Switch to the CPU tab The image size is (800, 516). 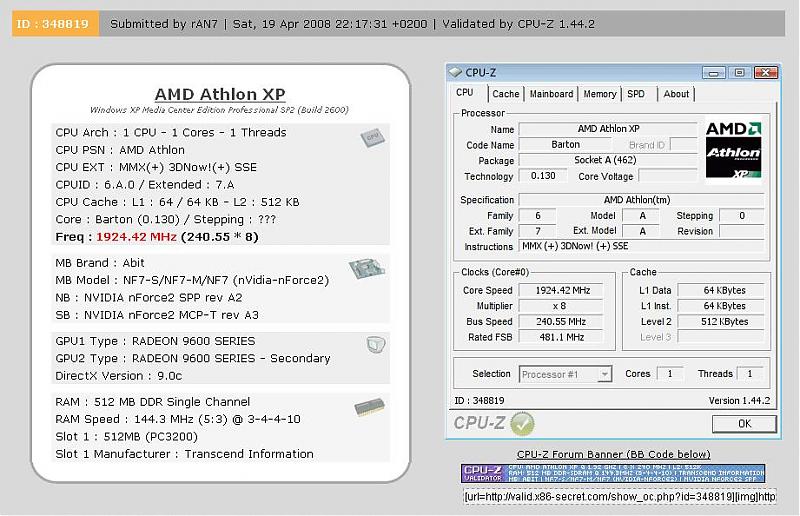coord(464,92)
